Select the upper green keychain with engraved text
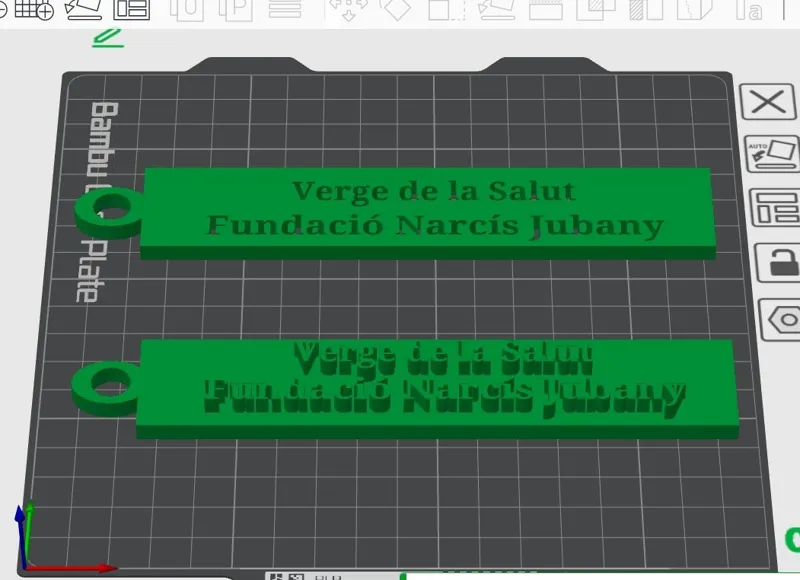 pyautogui.click(x=428, y=213)
